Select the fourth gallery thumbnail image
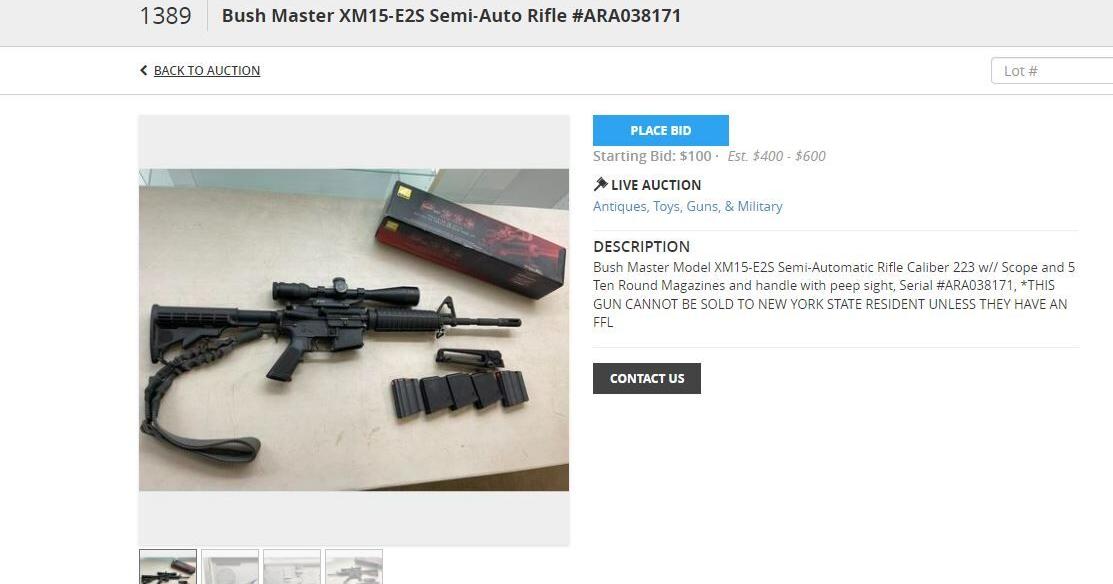Viewport: 1113px width, 584px height. pos(353,567)
